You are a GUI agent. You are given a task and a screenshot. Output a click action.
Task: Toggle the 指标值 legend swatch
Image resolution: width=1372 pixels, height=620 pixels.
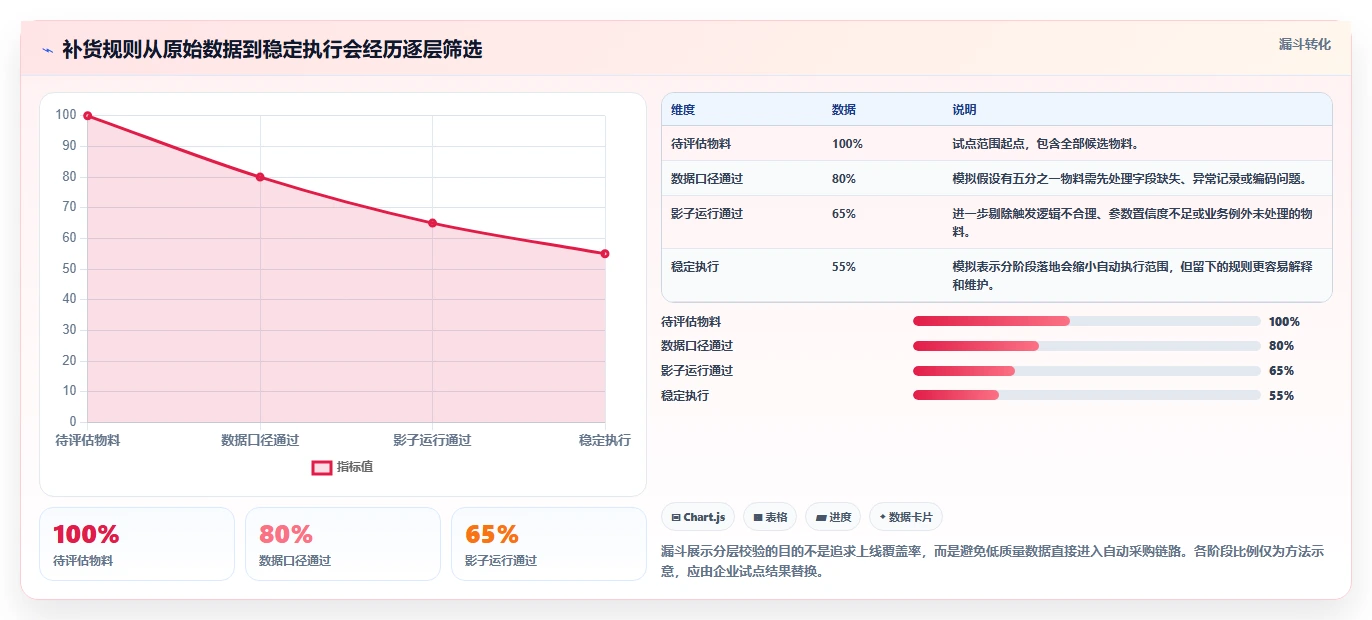pos(322,467)
